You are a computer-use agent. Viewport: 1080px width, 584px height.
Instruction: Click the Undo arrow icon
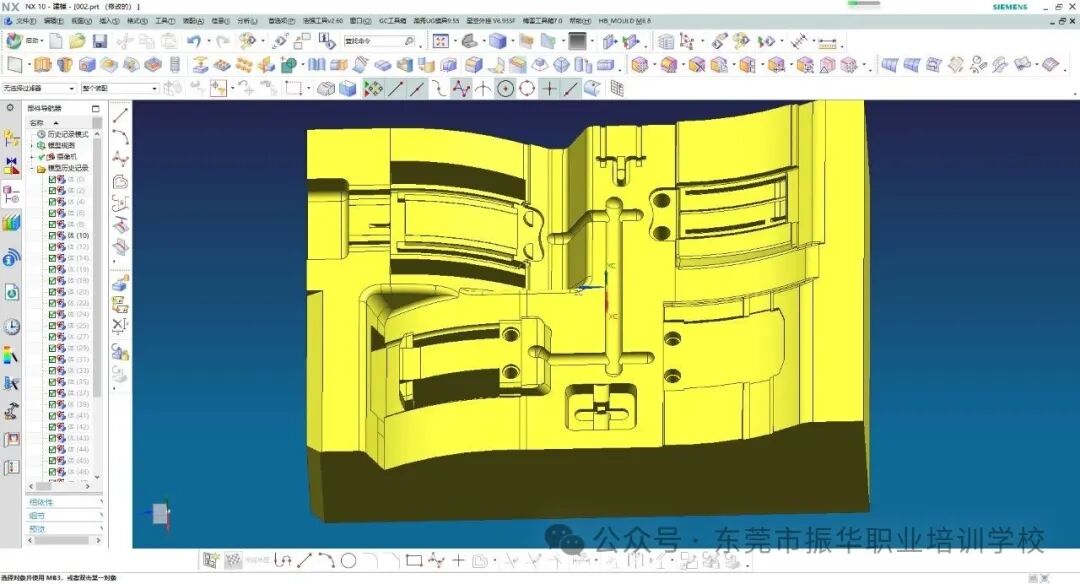point(194,42)
